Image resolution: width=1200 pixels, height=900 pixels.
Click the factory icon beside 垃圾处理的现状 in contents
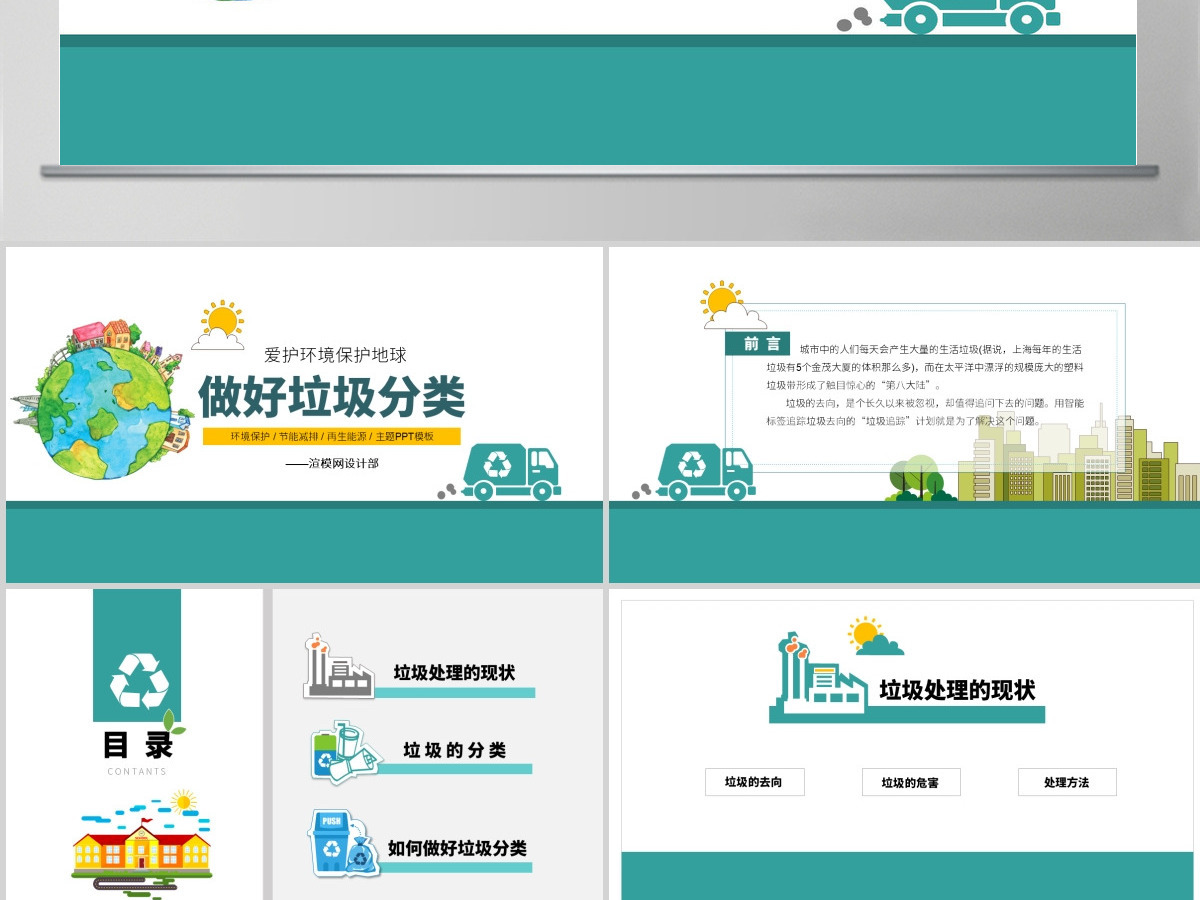click(x=338, y=666)
